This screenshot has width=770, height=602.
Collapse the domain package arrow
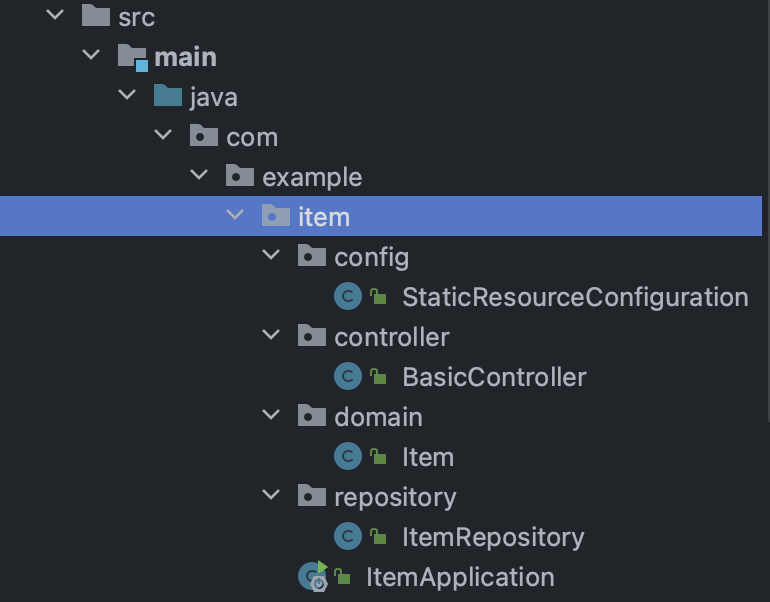[271, 415]
